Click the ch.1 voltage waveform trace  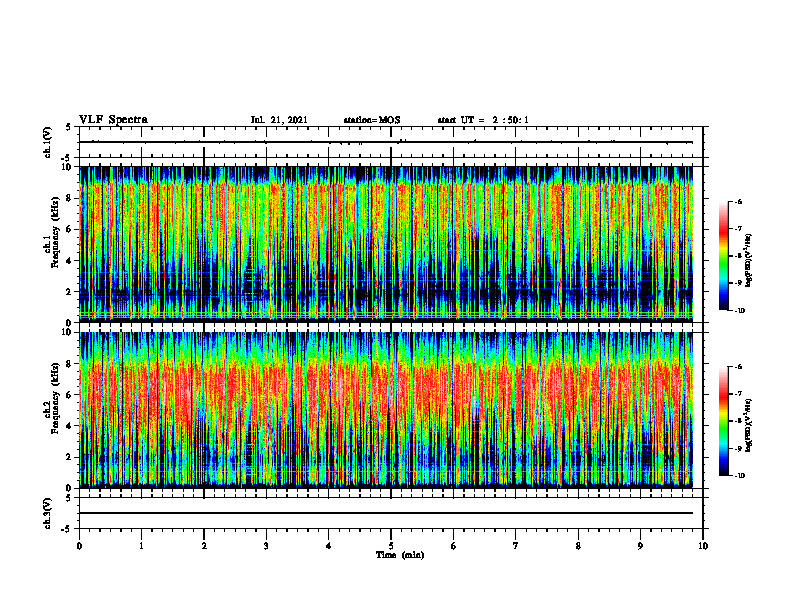point(386,142)
